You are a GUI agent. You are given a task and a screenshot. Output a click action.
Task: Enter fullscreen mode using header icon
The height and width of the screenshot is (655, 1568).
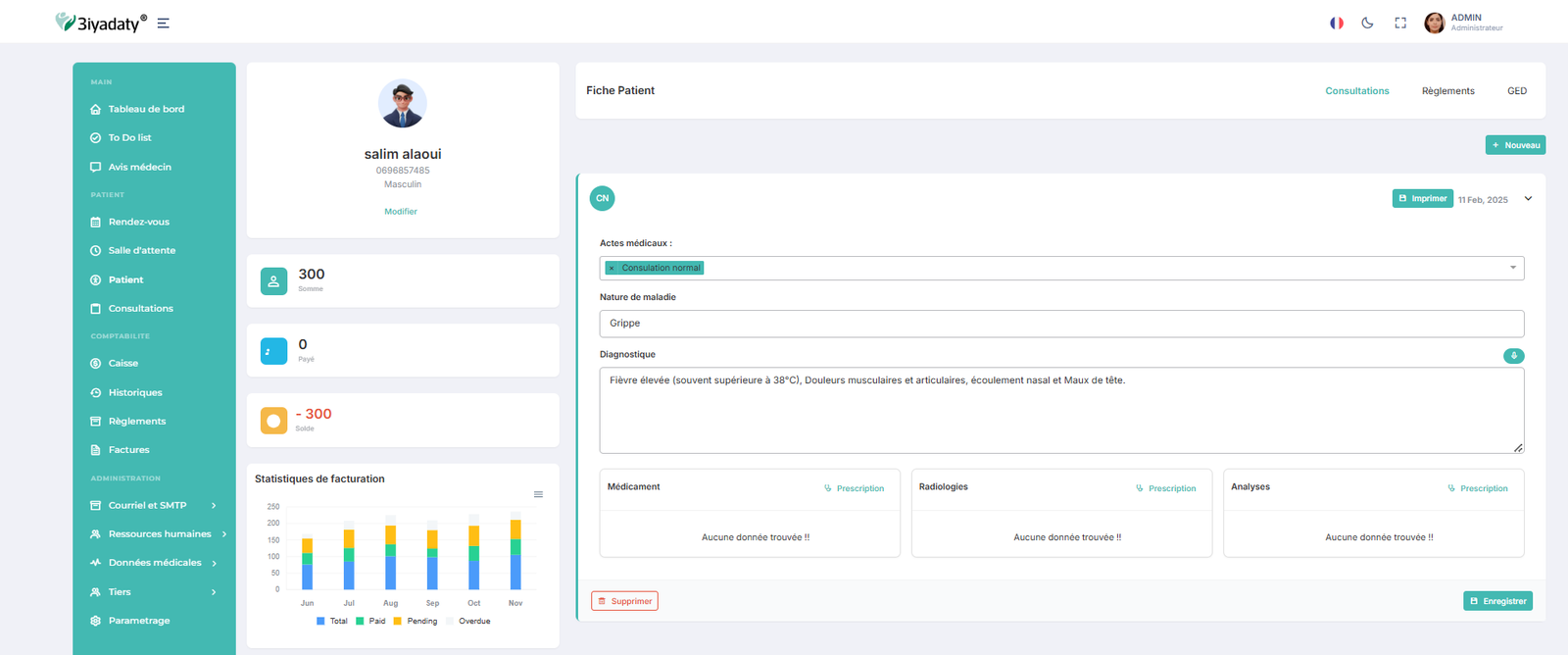1400,23
